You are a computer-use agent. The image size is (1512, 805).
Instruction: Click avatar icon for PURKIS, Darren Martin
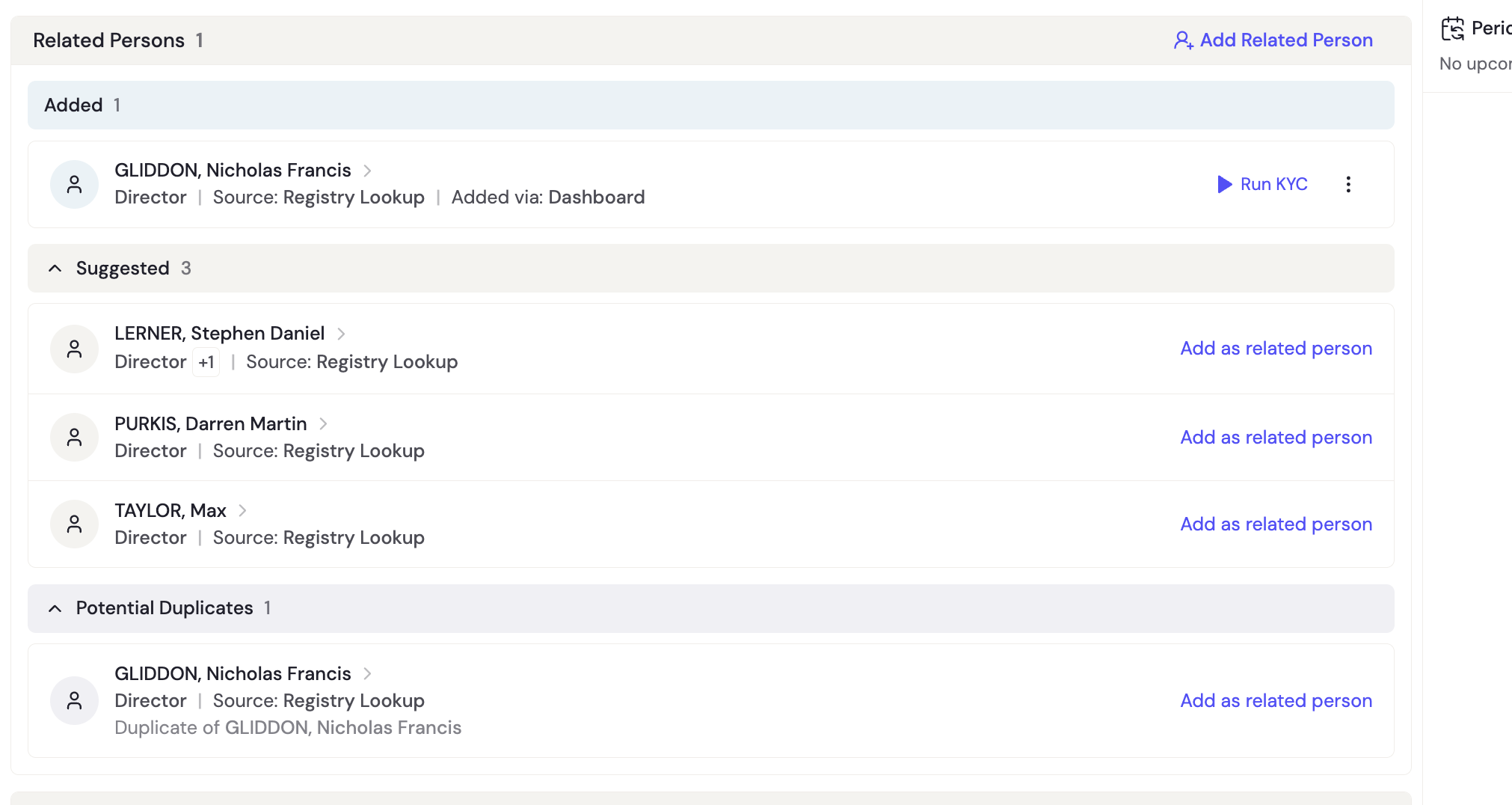pyautogui.click(x=74, y=437)
